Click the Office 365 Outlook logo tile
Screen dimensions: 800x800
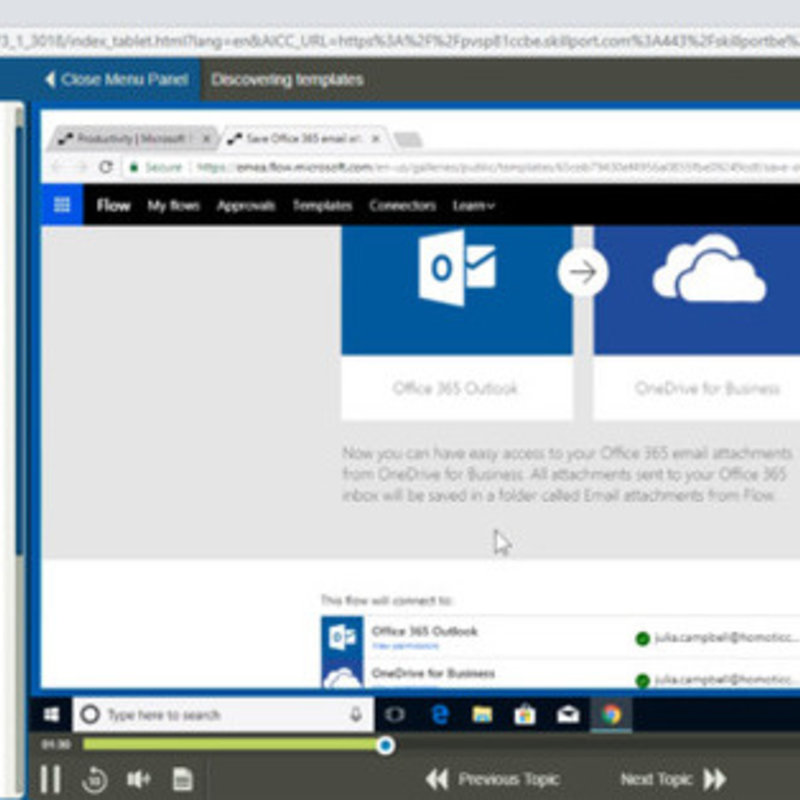(456, 290)
